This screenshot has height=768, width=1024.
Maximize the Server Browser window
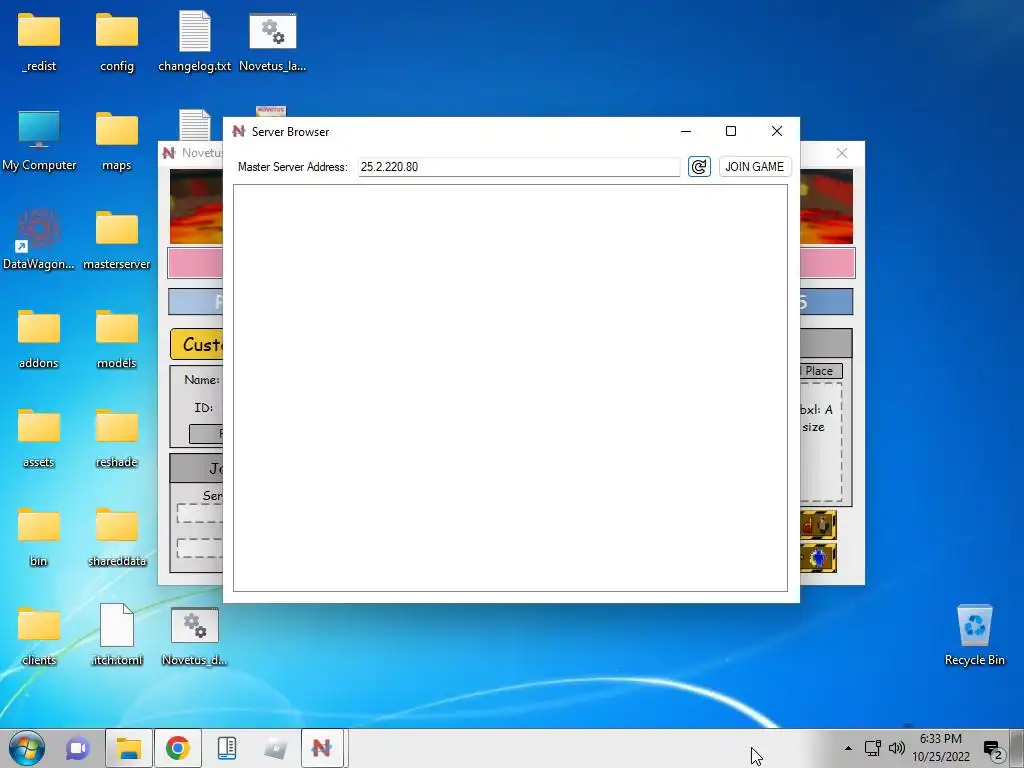click(731, 131)
